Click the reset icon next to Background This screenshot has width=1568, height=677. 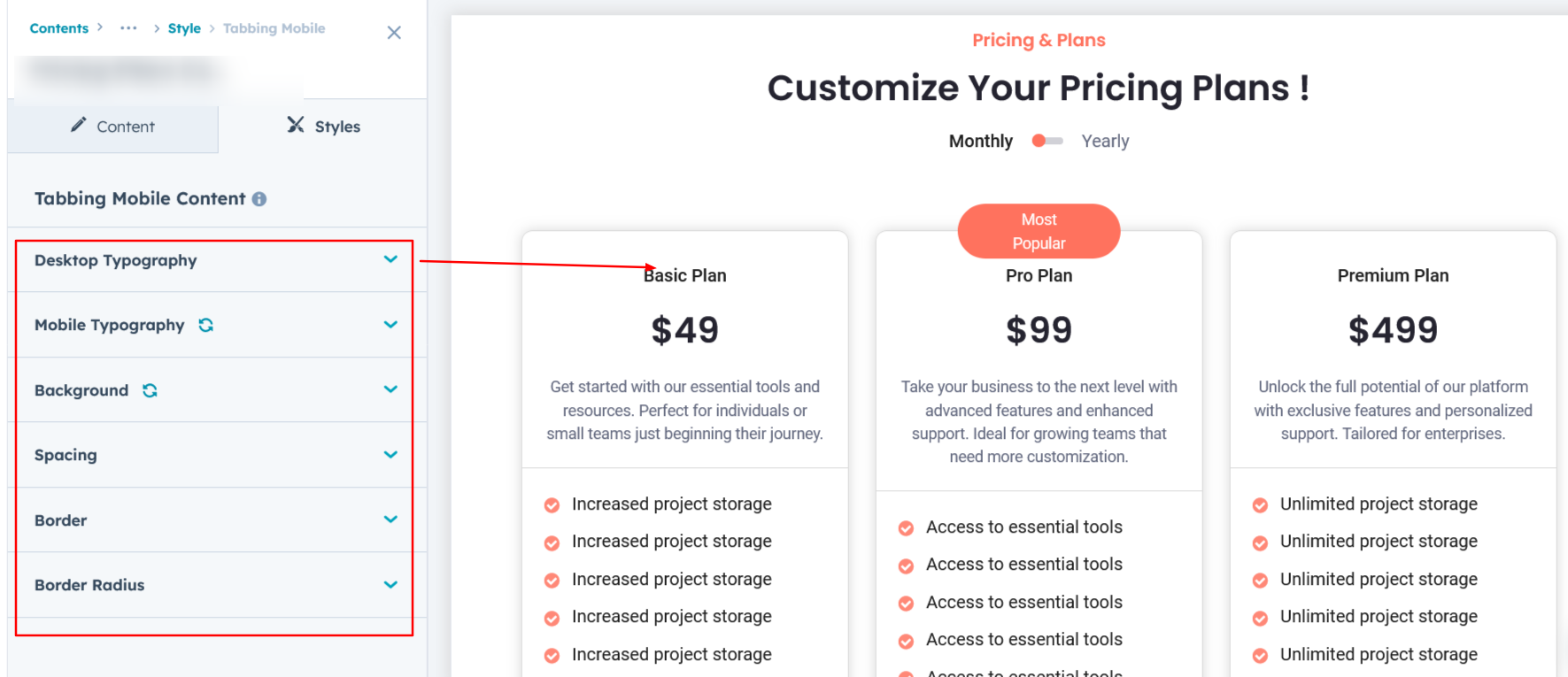coord(151,390)
